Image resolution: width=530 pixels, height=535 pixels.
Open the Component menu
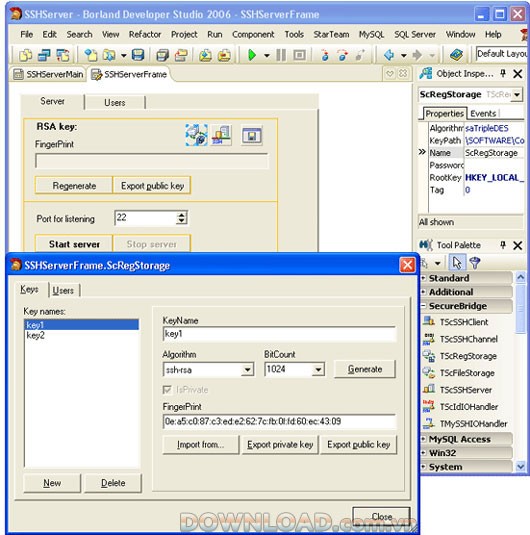click(x=253, y=34)
